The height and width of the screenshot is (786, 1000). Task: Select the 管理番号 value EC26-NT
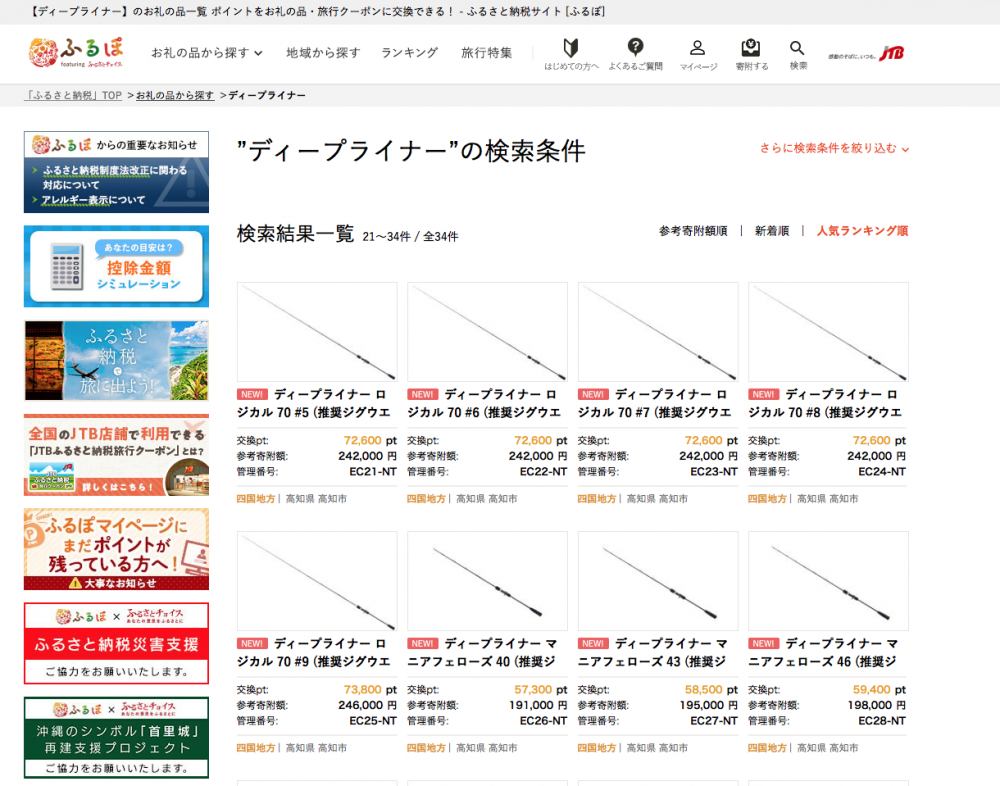tap(543, 721)
